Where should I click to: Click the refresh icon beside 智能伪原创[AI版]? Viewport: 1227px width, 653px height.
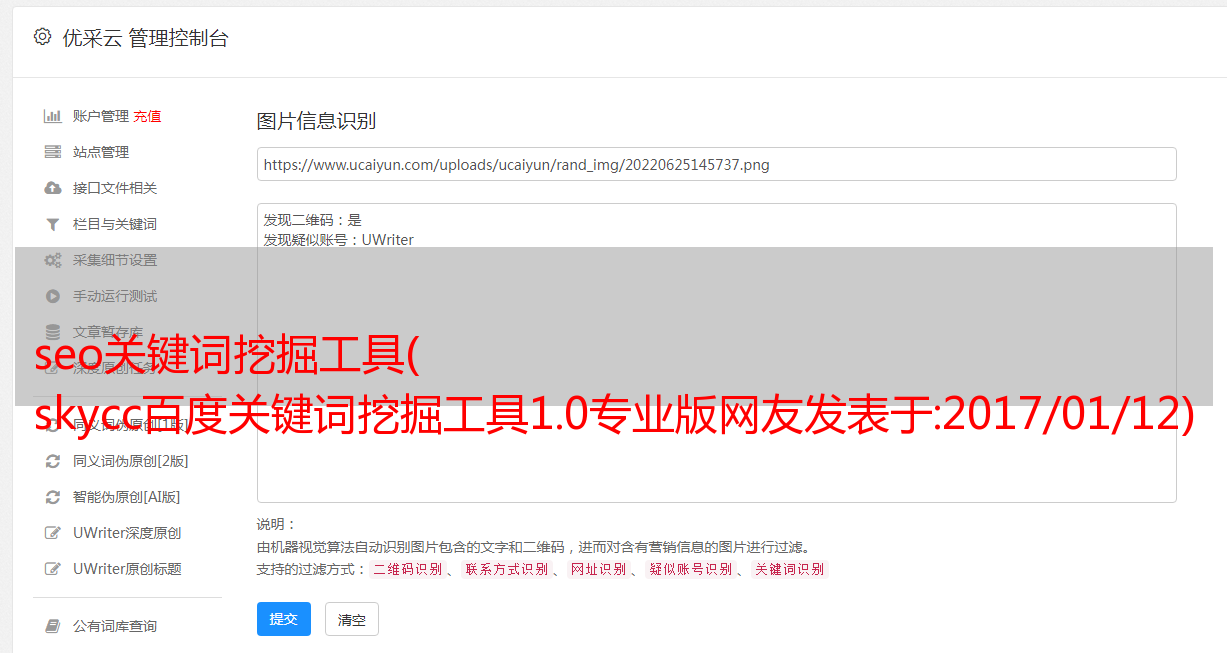[53, 497]
